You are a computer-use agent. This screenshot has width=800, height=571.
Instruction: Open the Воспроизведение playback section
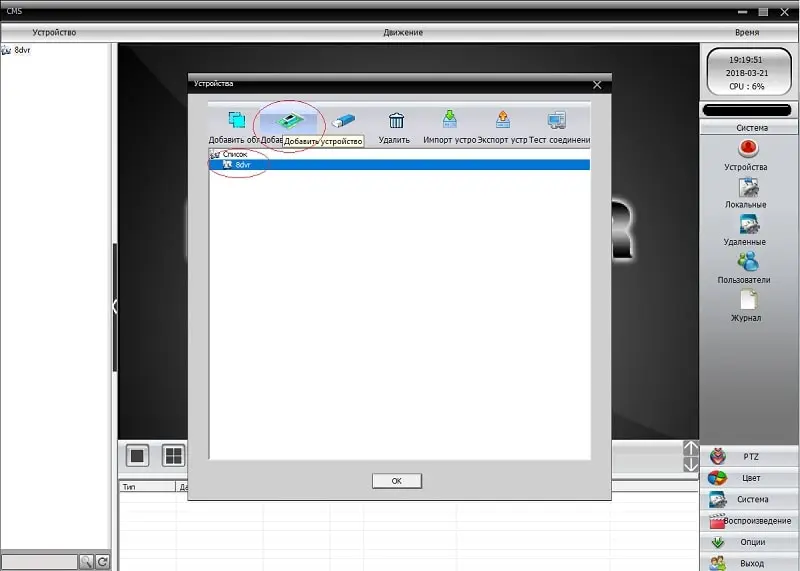point(750,521)
